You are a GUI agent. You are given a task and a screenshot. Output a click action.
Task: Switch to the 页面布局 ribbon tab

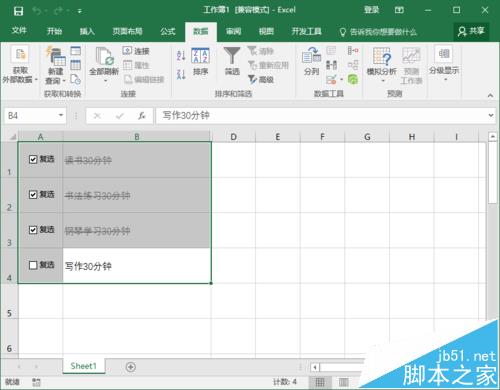coord(127,31)
